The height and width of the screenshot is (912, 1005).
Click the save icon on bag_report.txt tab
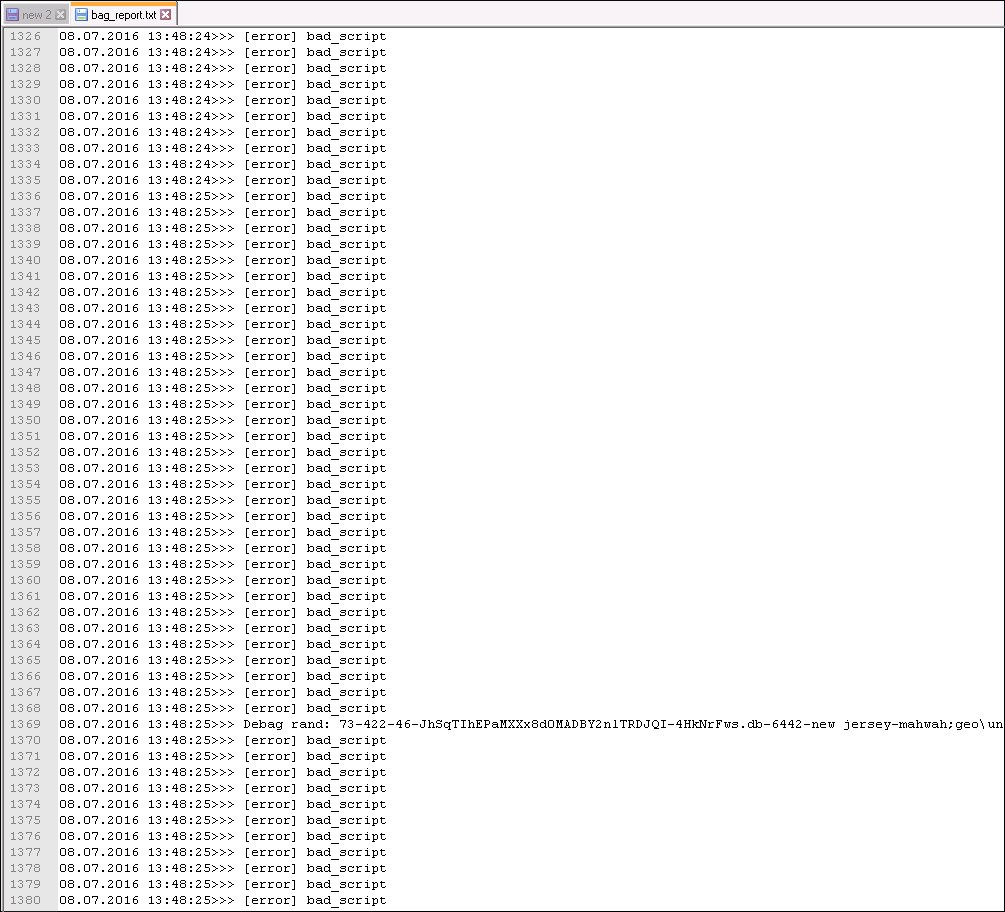[x=81, y=14]
